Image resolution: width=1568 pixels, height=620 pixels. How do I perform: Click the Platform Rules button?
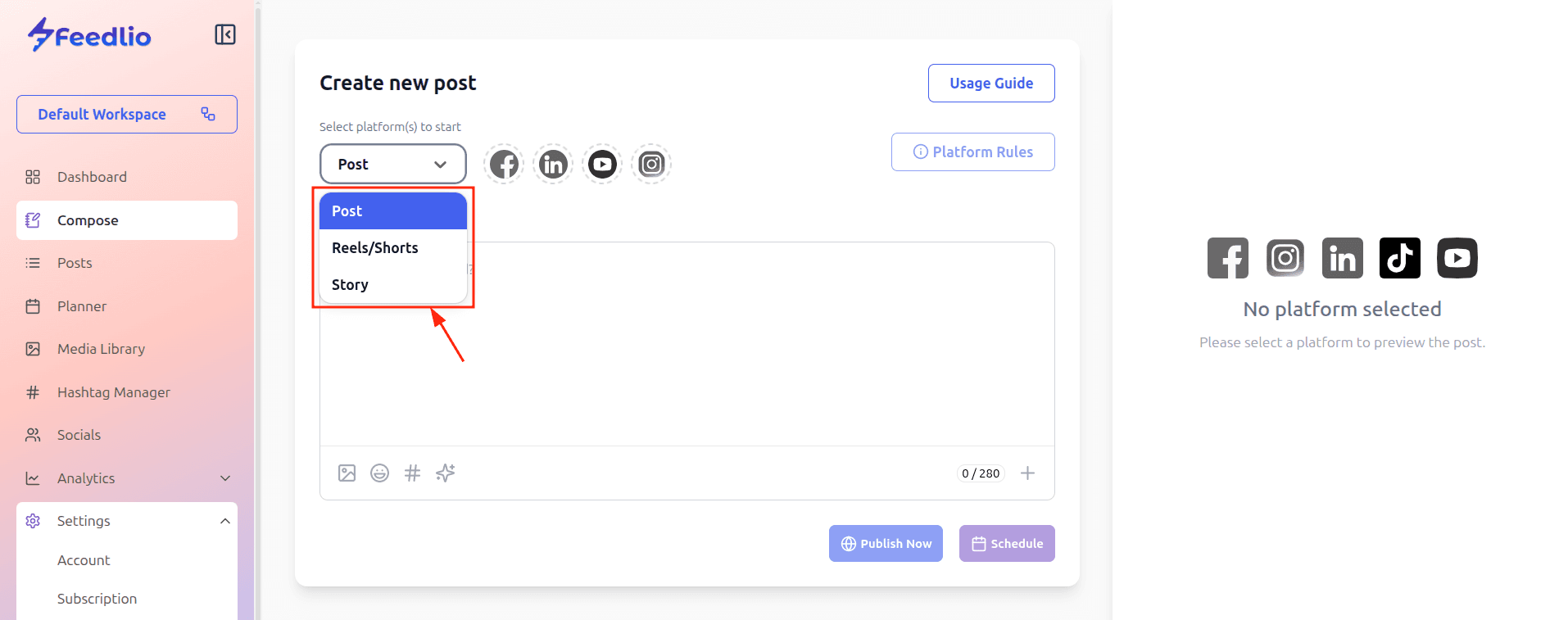973,152
